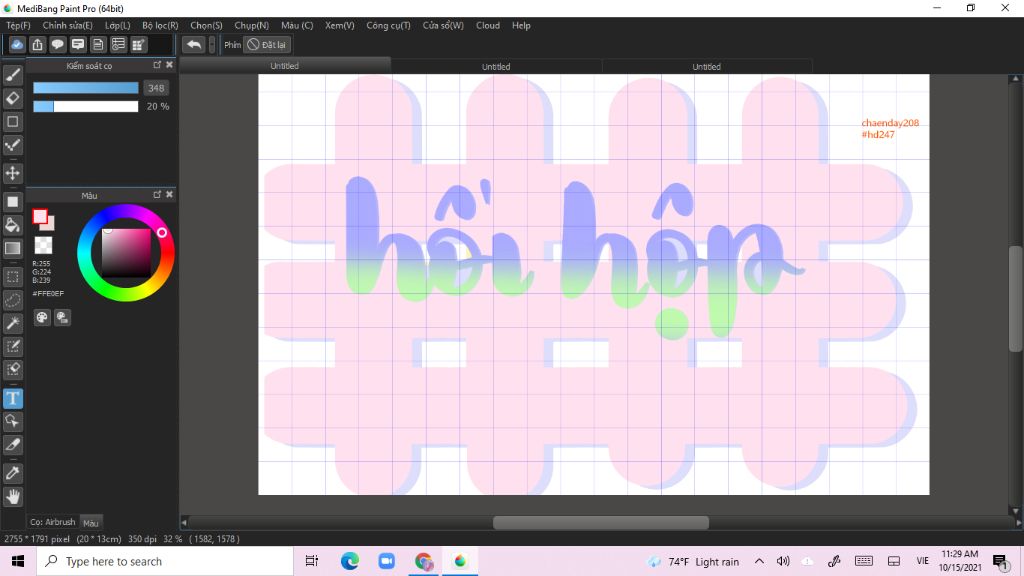Undock the Màu panel
This screenshot has width=1024, height=576.
157,195
